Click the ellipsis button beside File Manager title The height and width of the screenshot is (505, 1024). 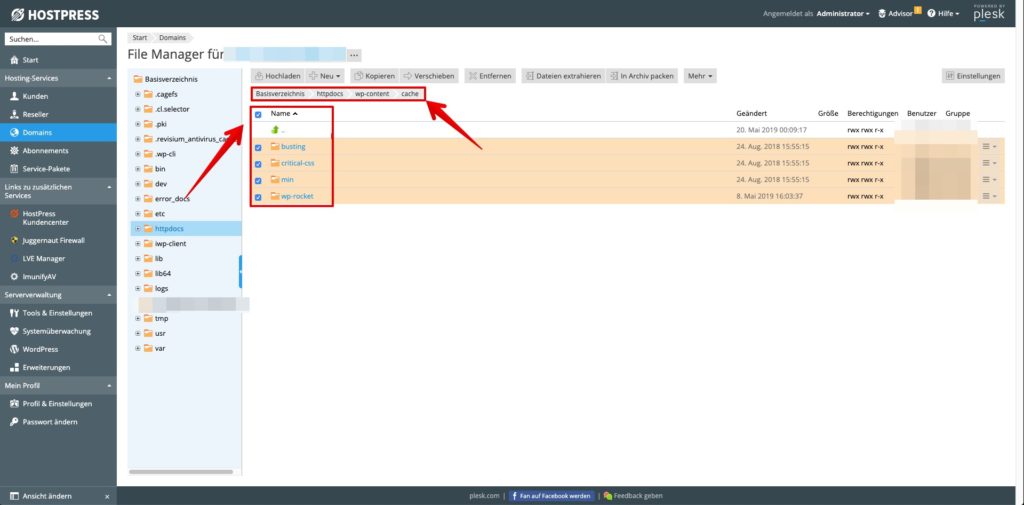coord(353,55)
